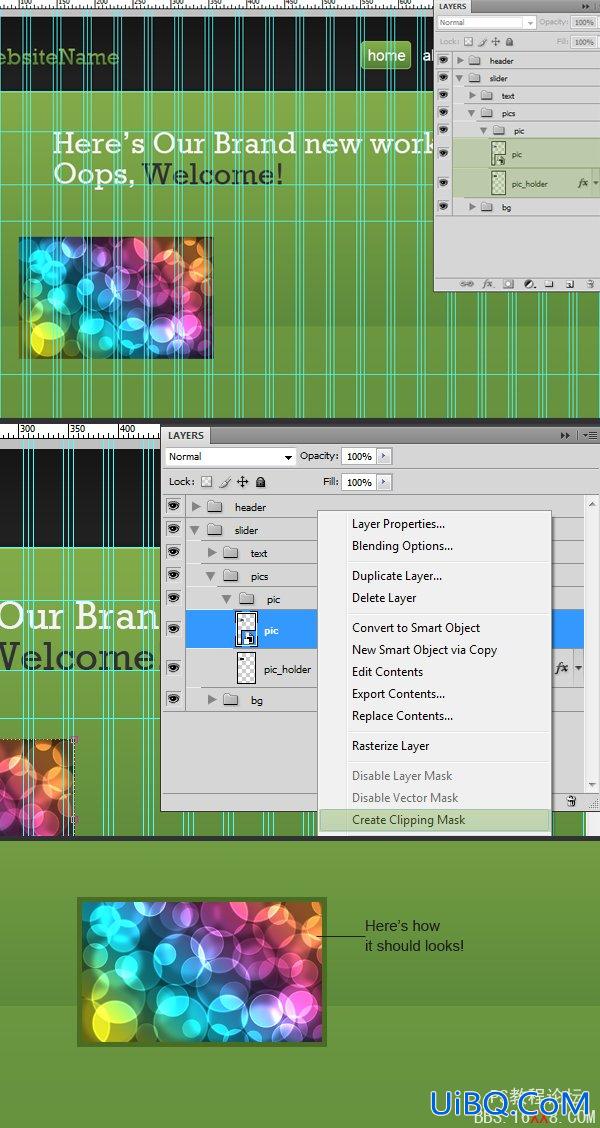Click pic_holder thumbnail in large Layers panel

[247, 668]
